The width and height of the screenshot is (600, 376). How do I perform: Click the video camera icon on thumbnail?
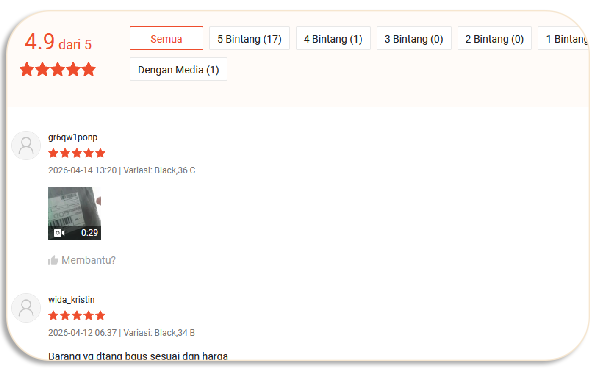[x=59, y=233]
